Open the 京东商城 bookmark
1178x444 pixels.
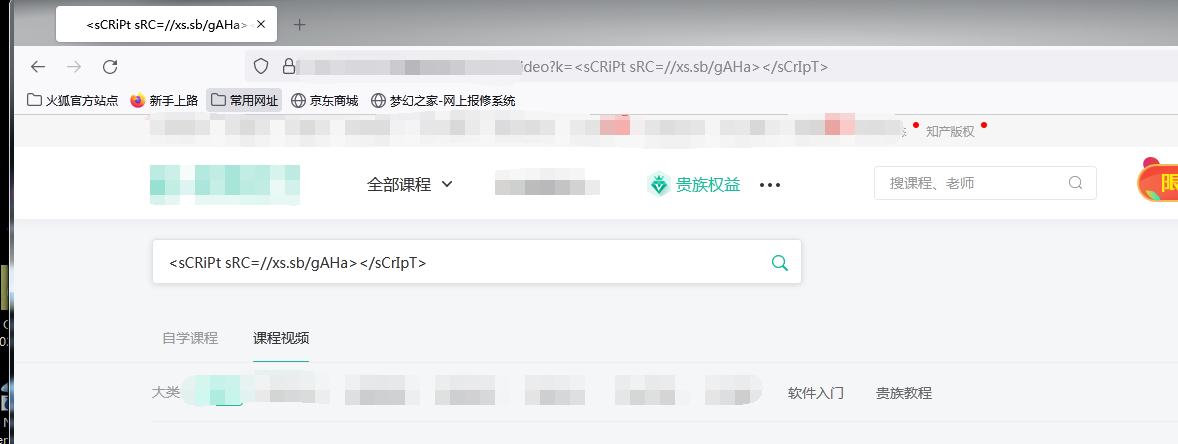click(325, 100)
